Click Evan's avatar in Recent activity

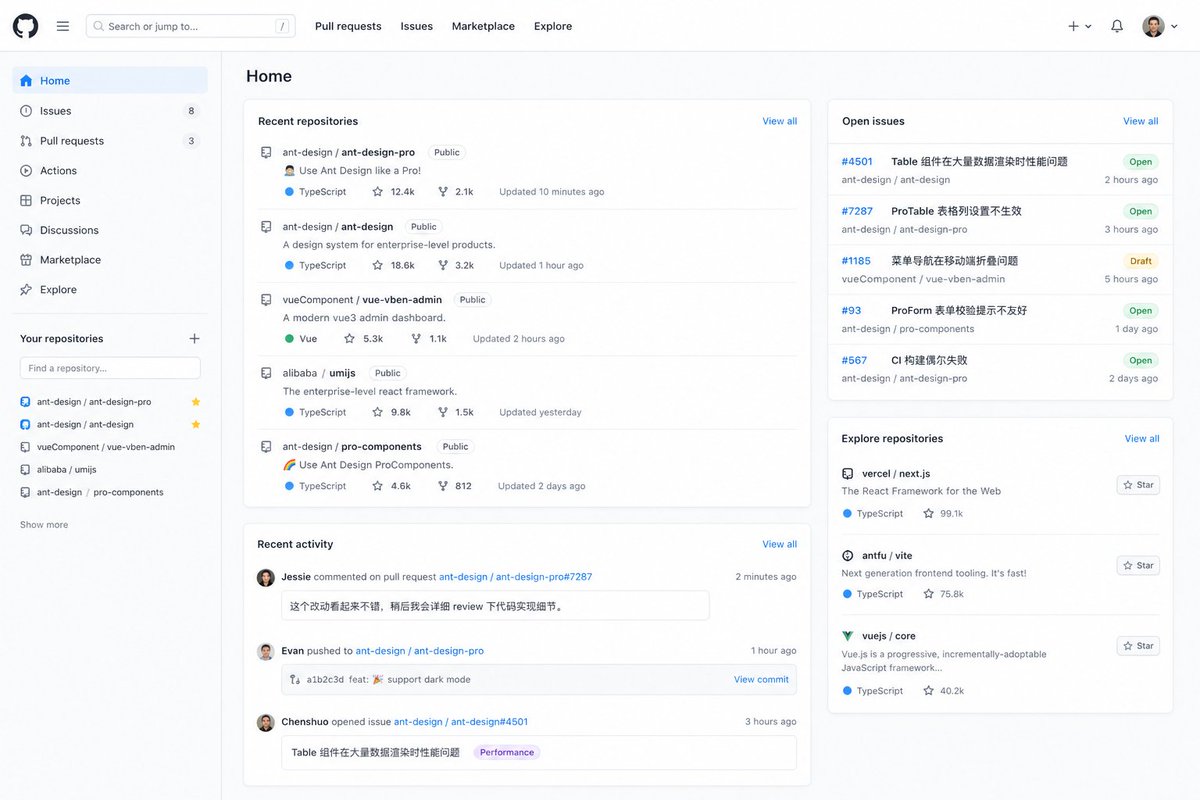point(266,651)
